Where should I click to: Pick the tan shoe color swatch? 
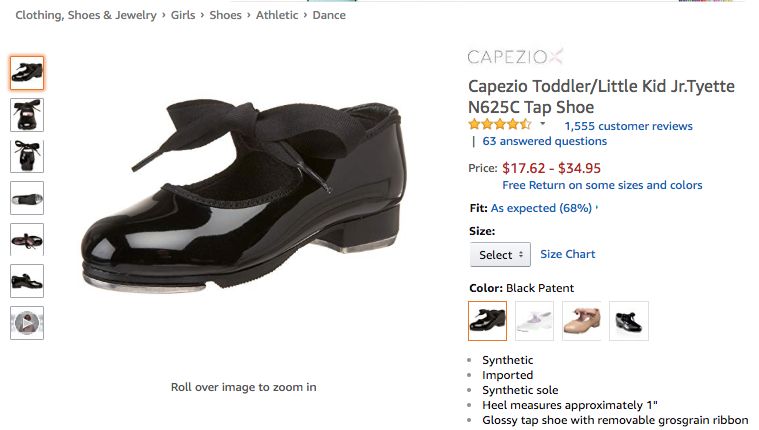pos(582,320)
